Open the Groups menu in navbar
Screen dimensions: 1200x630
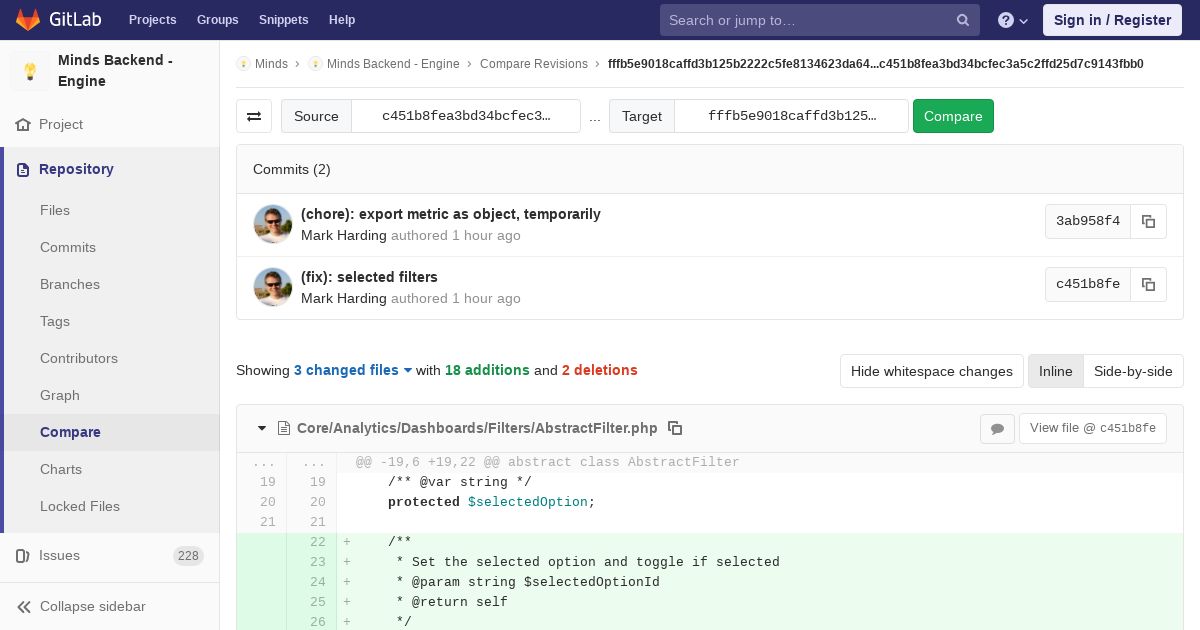click(217, 20)
